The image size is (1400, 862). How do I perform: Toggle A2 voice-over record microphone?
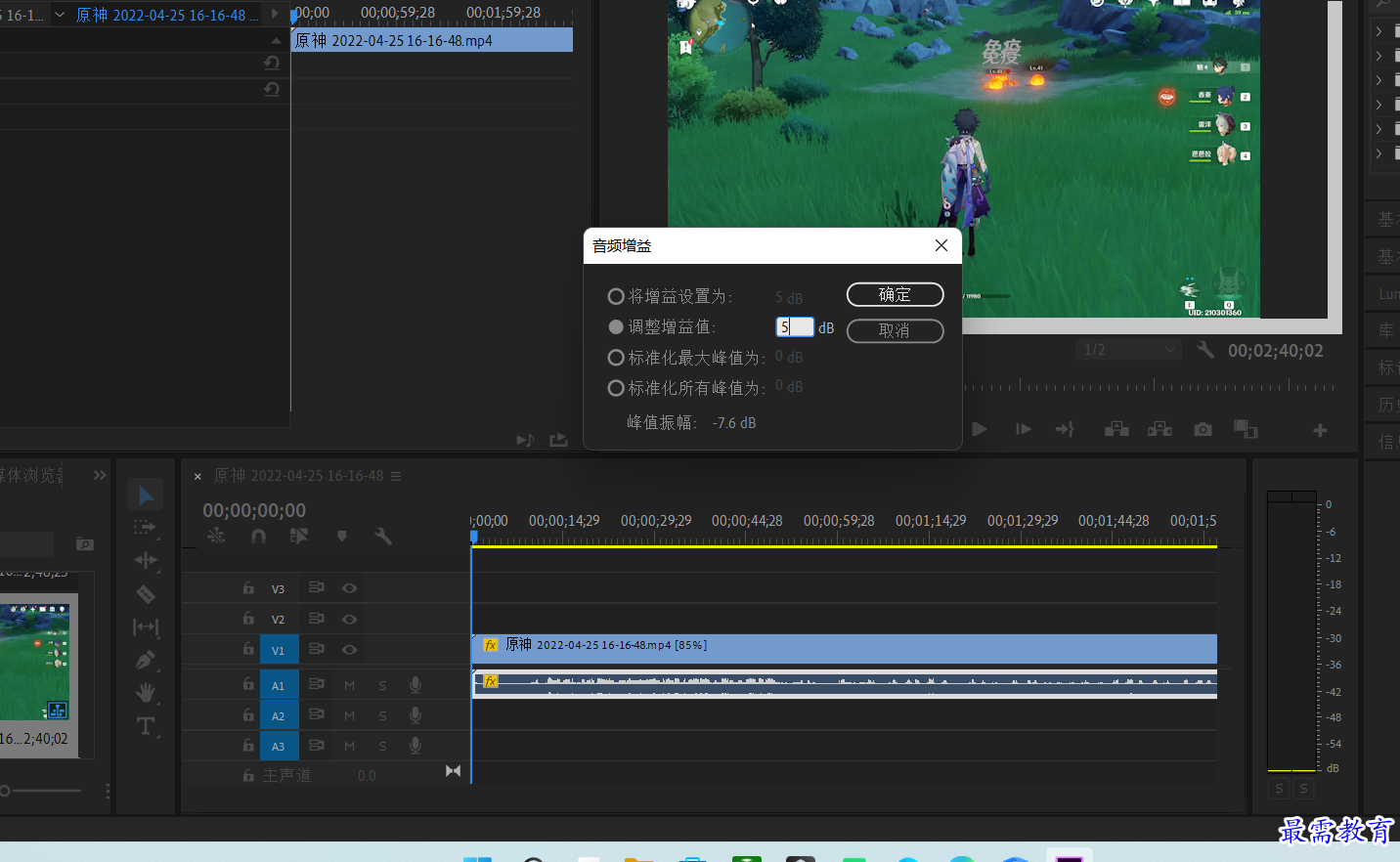click(416, 716)
